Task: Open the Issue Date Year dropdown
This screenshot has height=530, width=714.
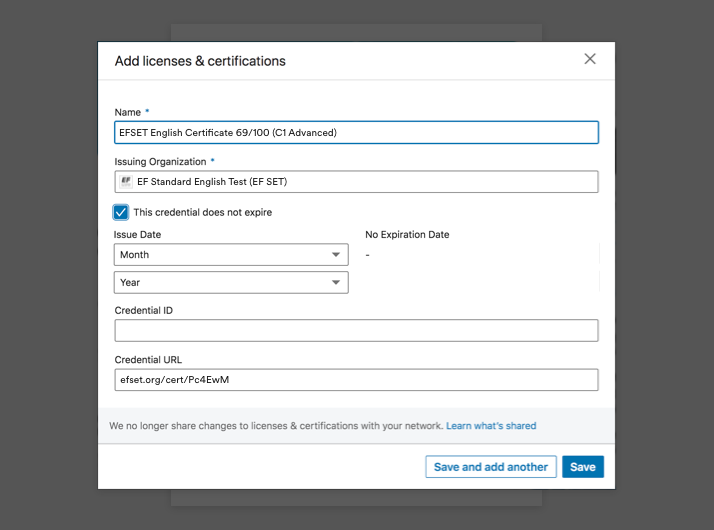Action: [x=230, y=283]
